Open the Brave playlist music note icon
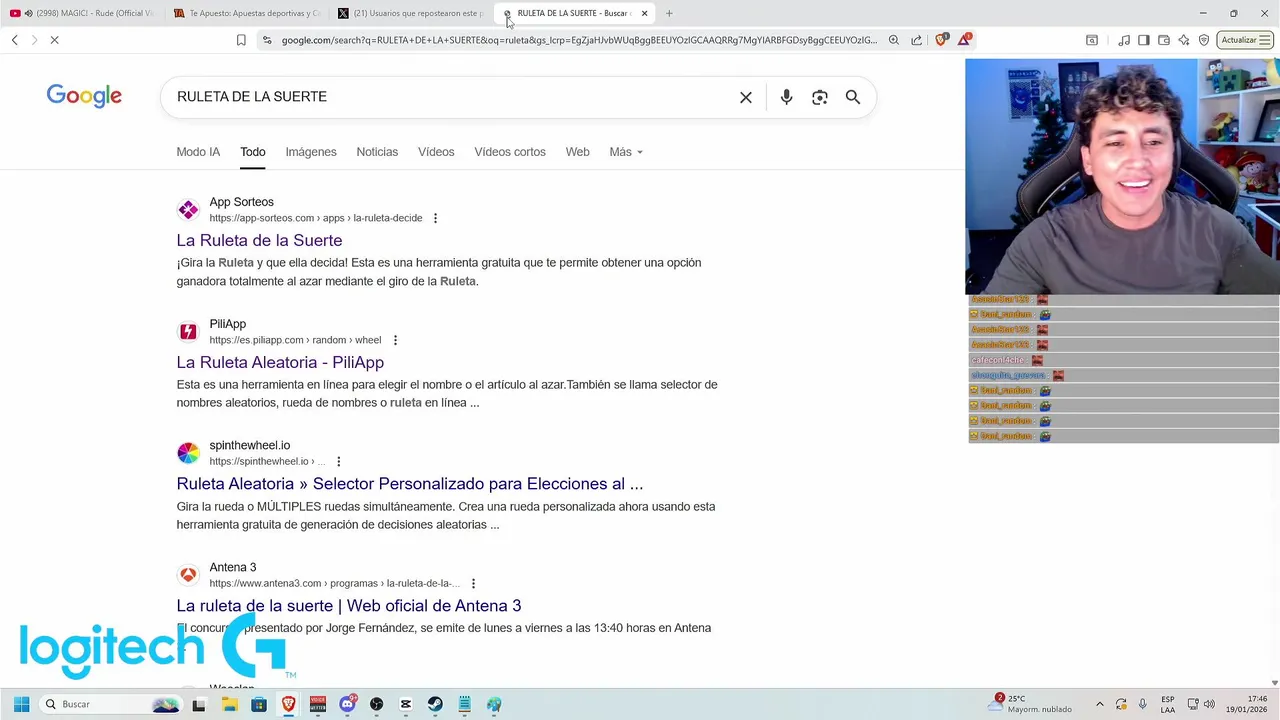Viewport: 1280px width, 720px height. point(1125,40)
